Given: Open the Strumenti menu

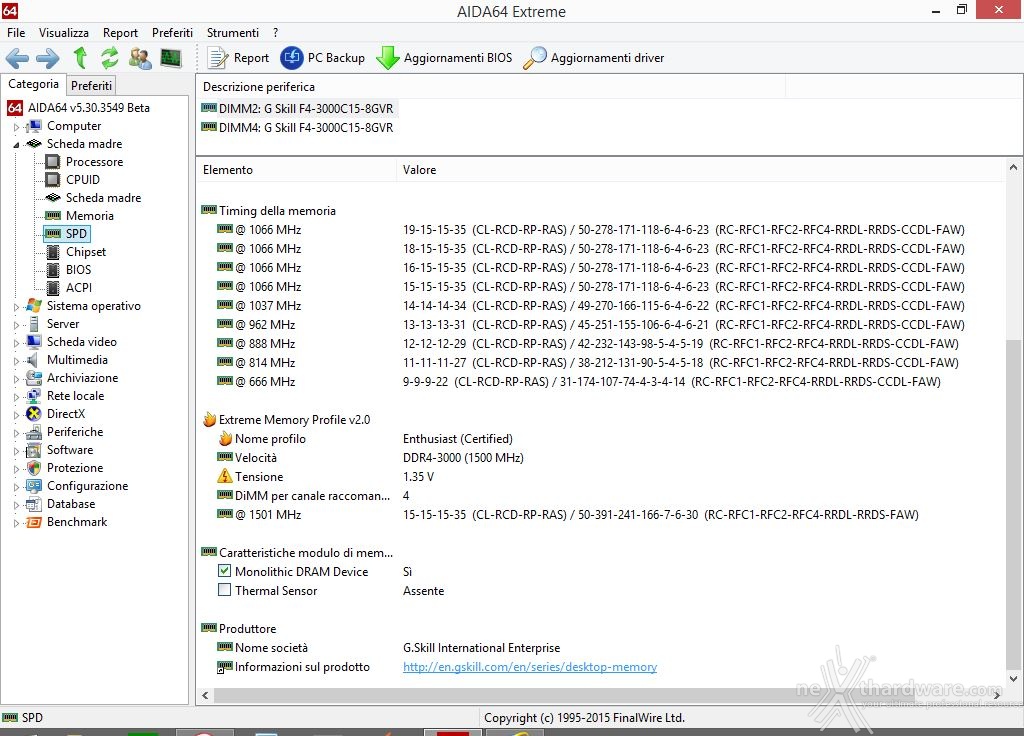Looking at the screenshot, I should tap(232, 33).
